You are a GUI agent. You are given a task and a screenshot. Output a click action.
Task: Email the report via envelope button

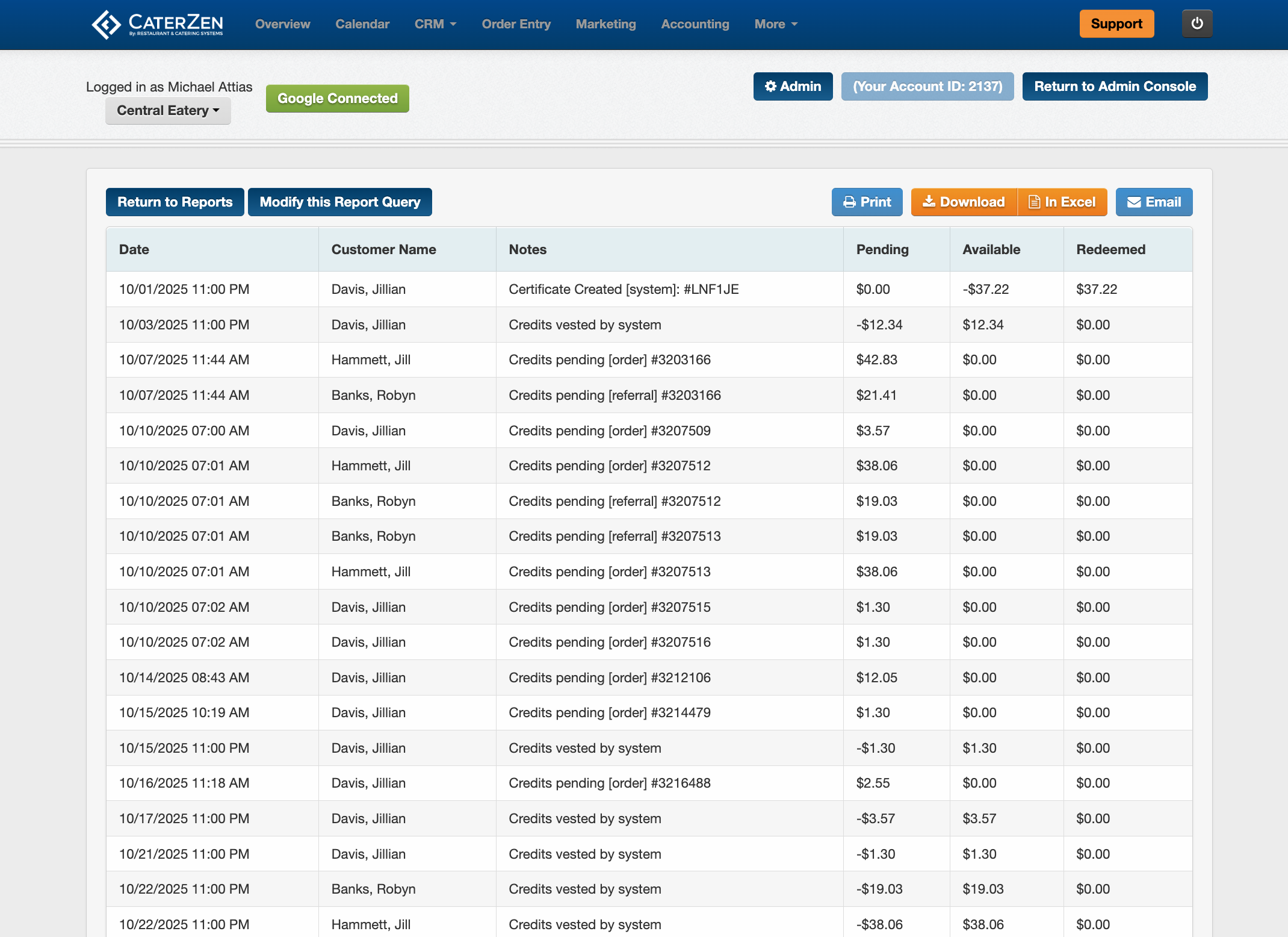click(x=1154, y=202)
